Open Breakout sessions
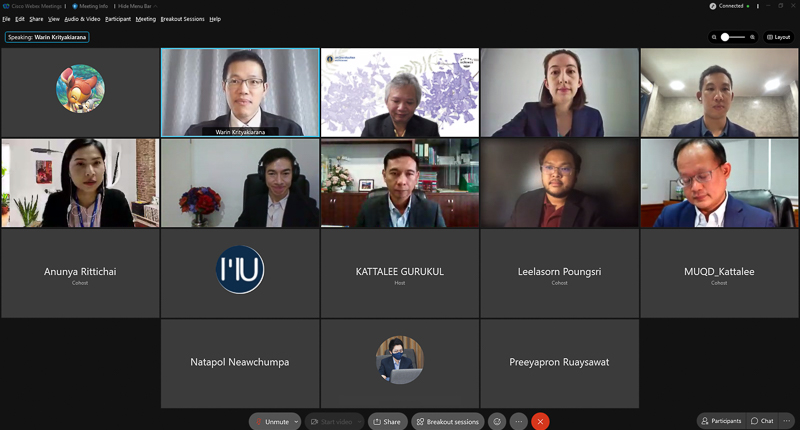Image resolution: width=800 pixels, height=430 pixels. 447,422
